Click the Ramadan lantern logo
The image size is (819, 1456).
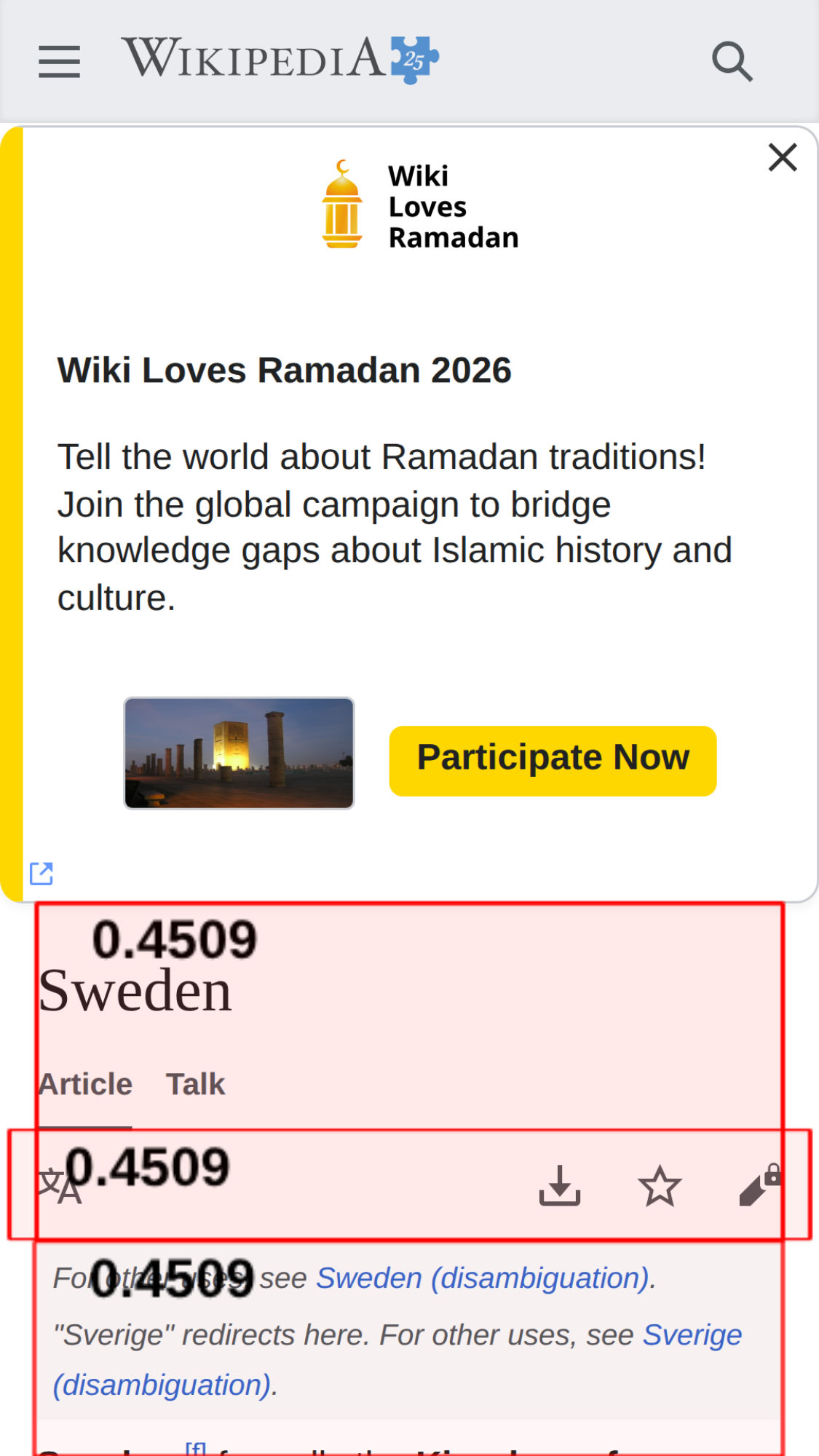pos(341,205)
